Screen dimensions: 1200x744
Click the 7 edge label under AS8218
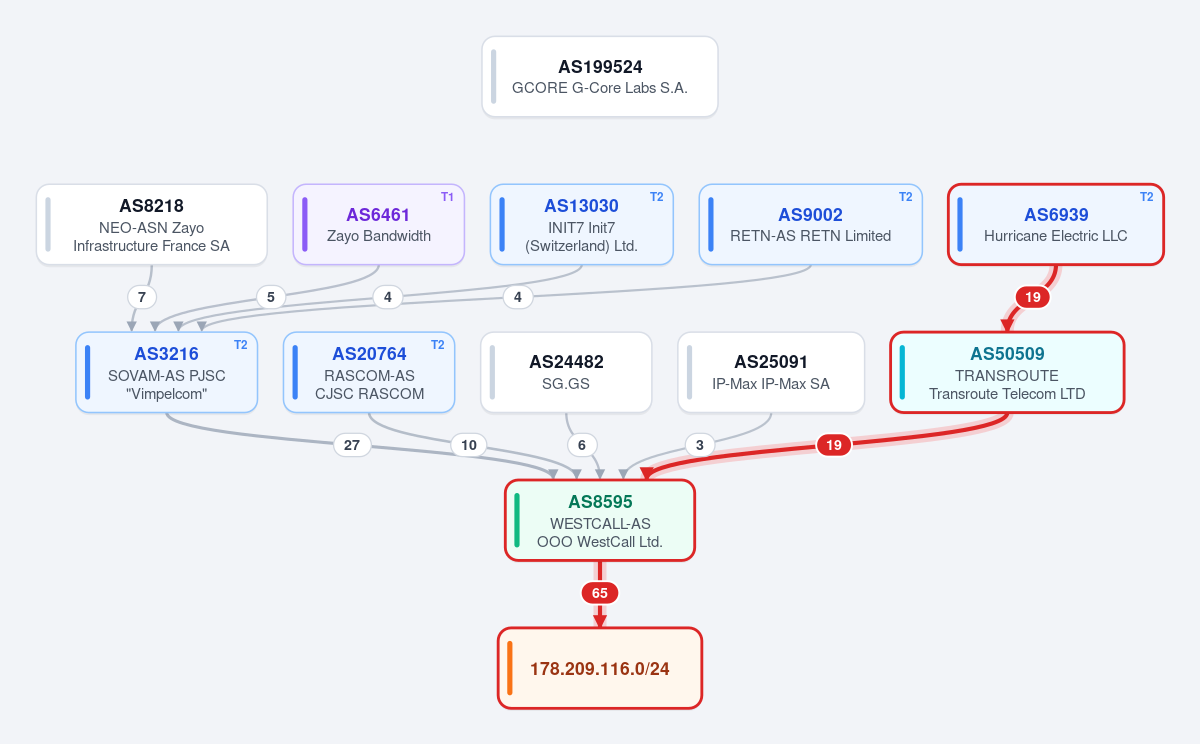click(x=142, y=297)
